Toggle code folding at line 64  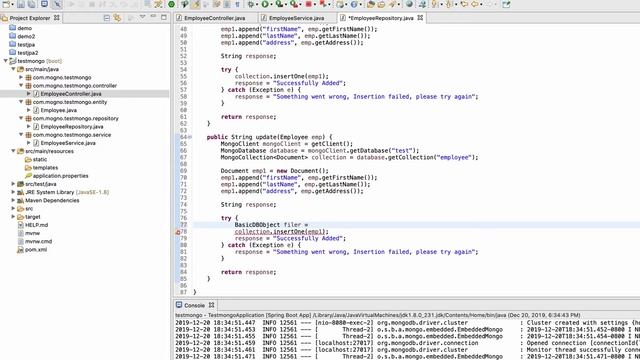190,137
